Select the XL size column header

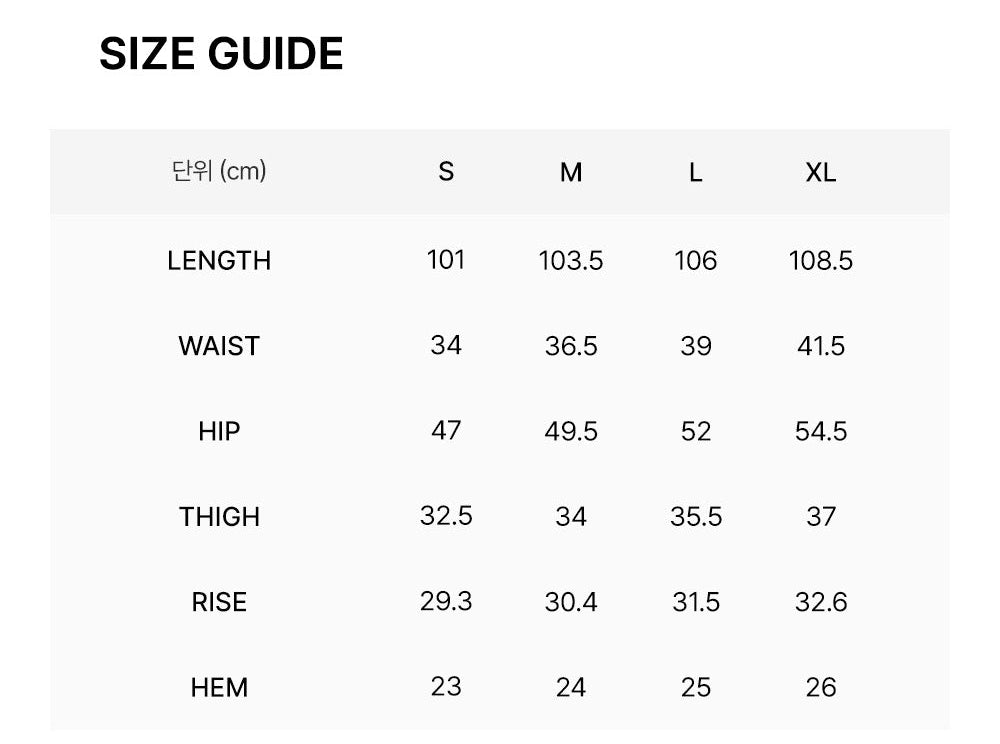coord(820,172)
